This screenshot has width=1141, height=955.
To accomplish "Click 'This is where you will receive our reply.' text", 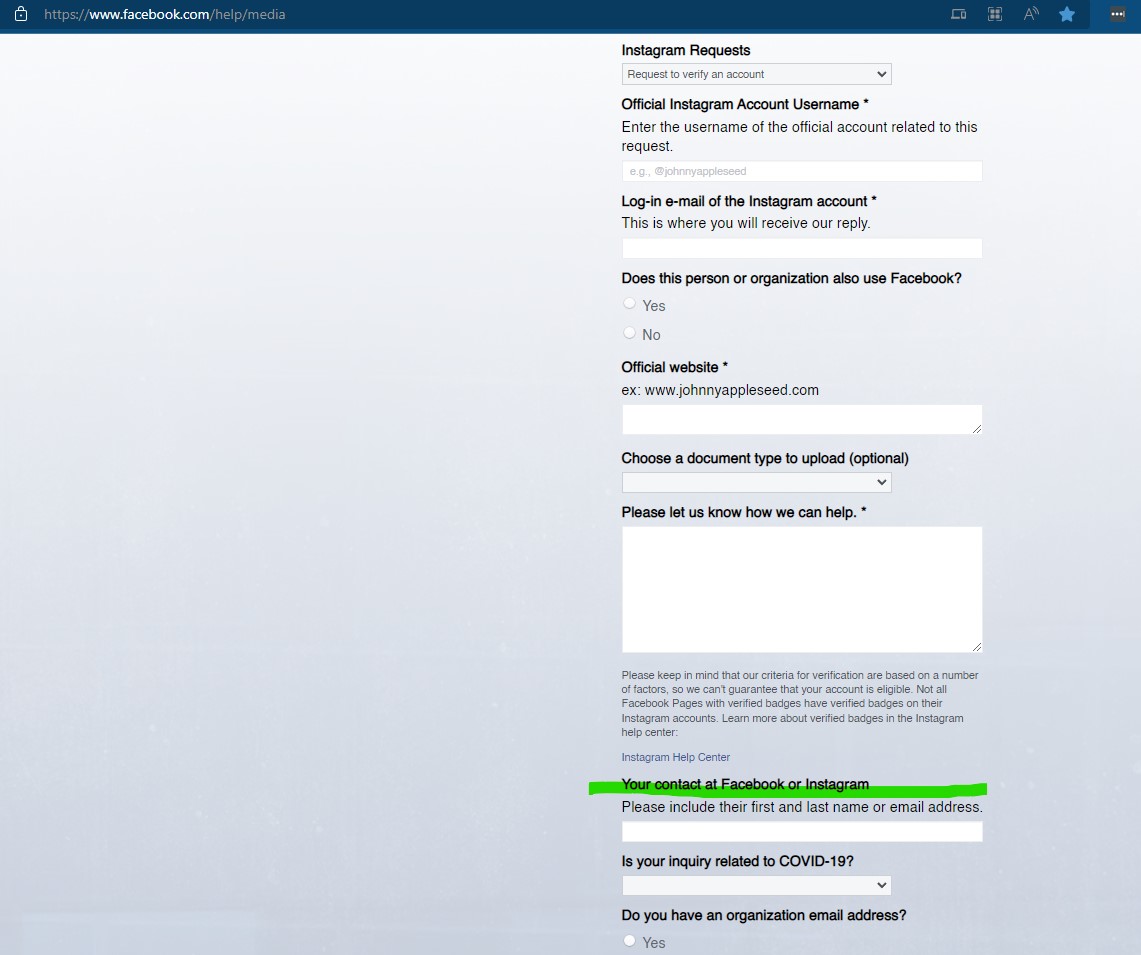I will (745, 223).
